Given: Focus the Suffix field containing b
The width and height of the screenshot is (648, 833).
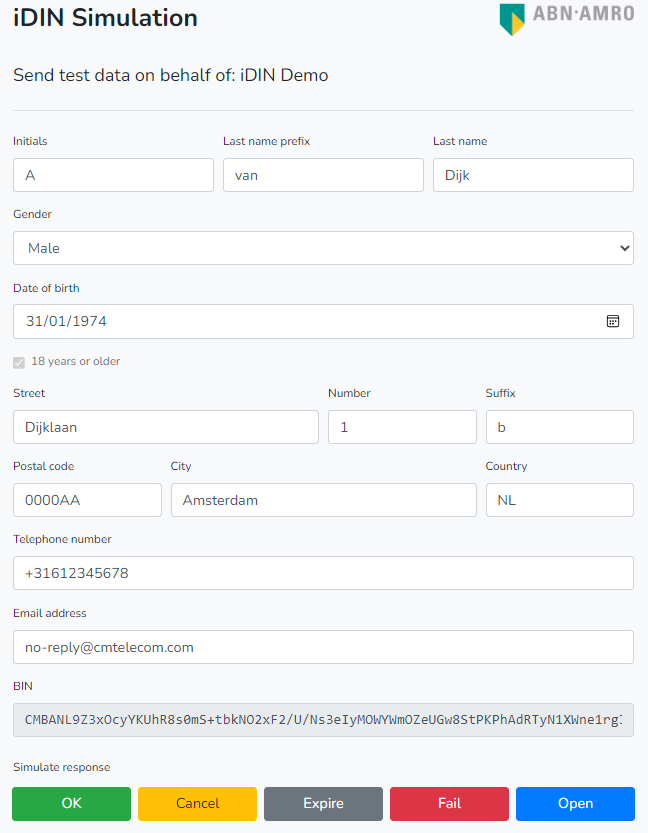Looking at the screenshot, I should click(560, 427).
